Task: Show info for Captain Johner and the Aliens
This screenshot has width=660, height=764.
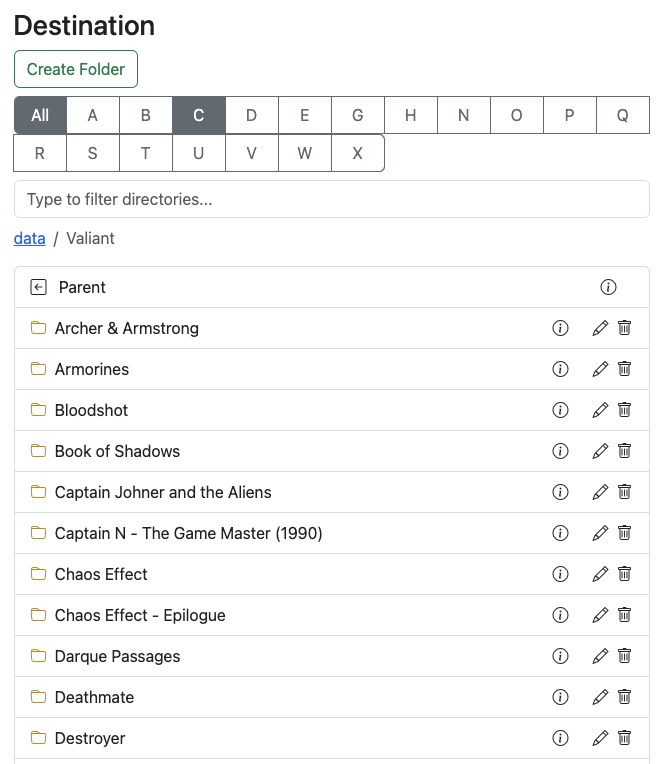Action: click(x=560, y=492)
